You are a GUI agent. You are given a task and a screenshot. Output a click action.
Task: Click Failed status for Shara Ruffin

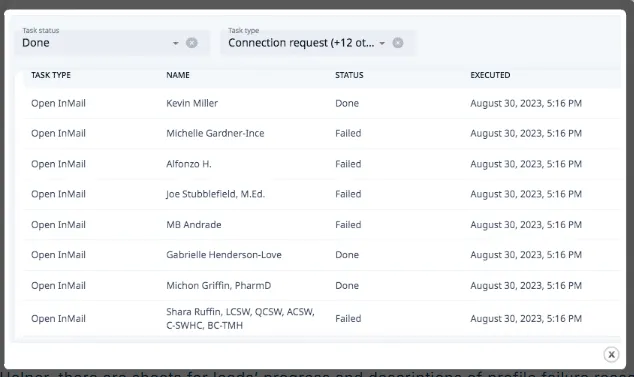pyautogui.click(x=348, y=319)
